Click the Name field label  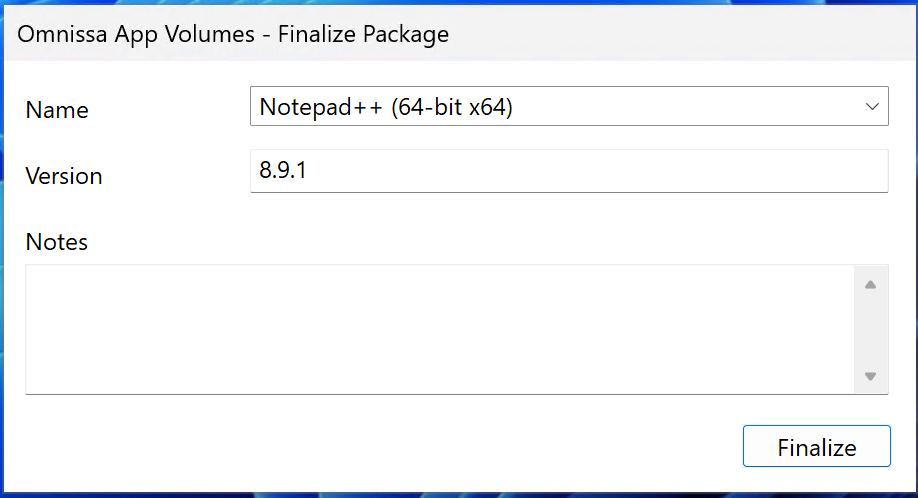pos(57,110)
